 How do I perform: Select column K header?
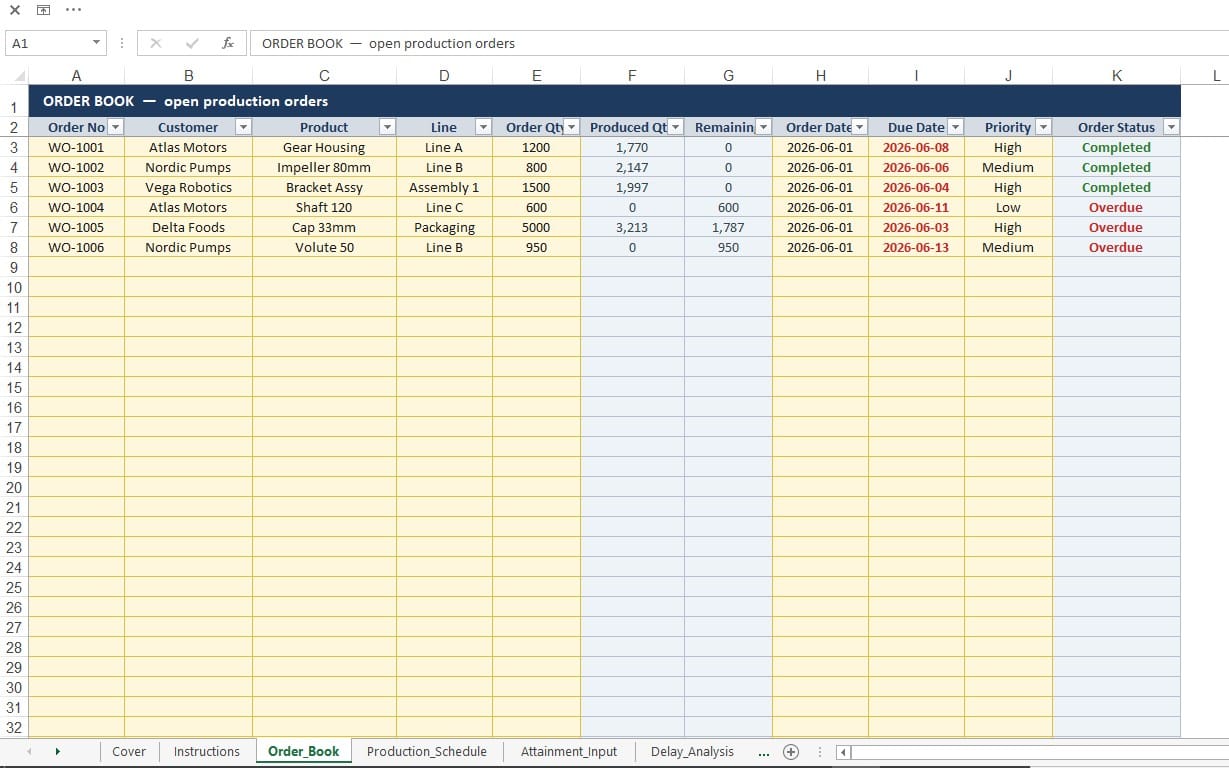tap(1117, 76)
